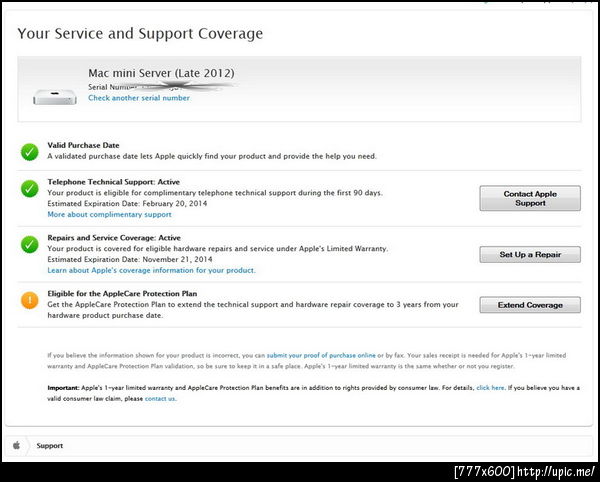Select the Repairs and Service Coverage: Active heading
The width and height of the screenshot is (600, 482).
[x=114, y=238]
